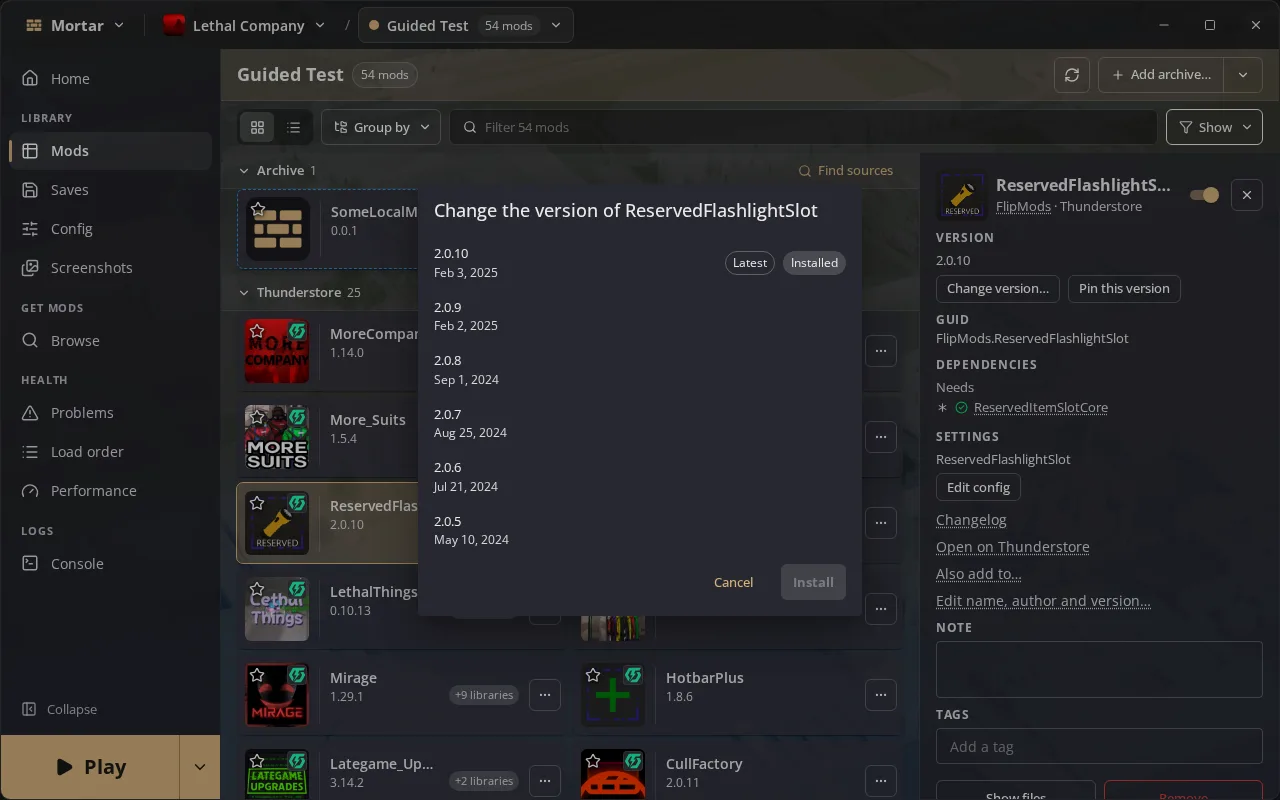Open Home from the sidebar

click(x=110, y=78)
